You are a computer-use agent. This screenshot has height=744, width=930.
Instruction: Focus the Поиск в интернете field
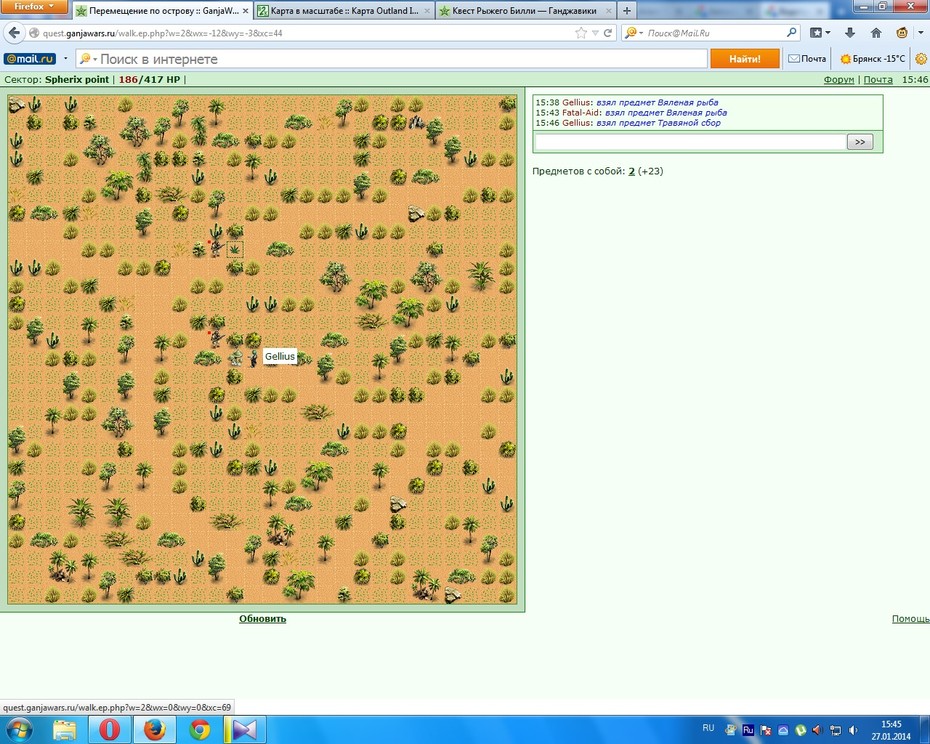click(392, 59)
